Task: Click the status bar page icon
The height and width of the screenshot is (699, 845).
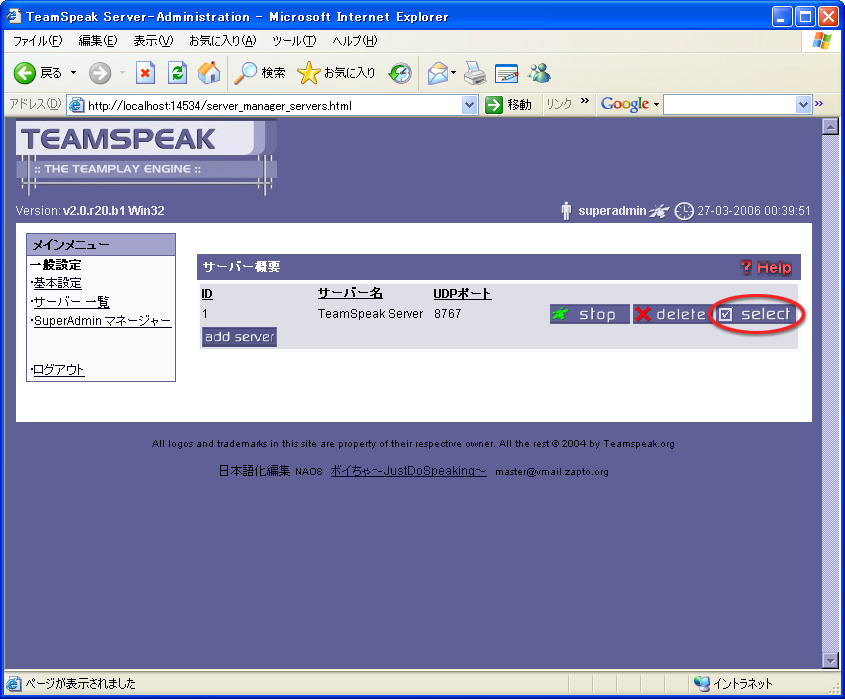Action: coord(14,683)
